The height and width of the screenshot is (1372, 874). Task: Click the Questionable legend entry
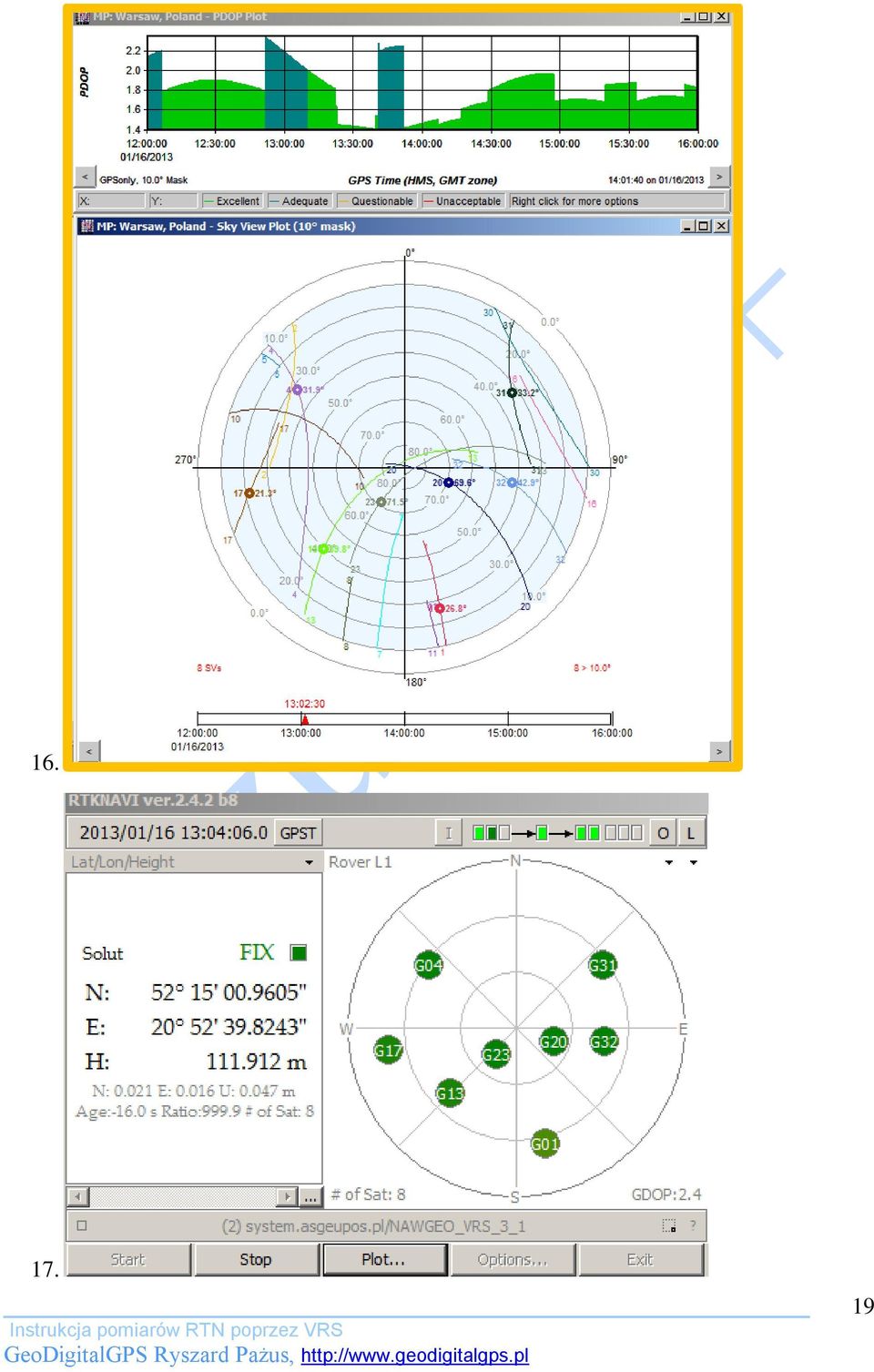(x=376, y=201)
